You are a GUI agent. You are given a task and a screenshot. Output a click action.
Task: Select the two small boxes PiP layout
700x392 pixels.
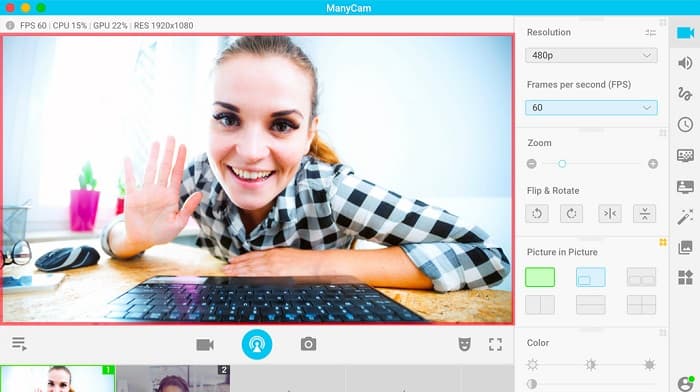coord(641,277)
